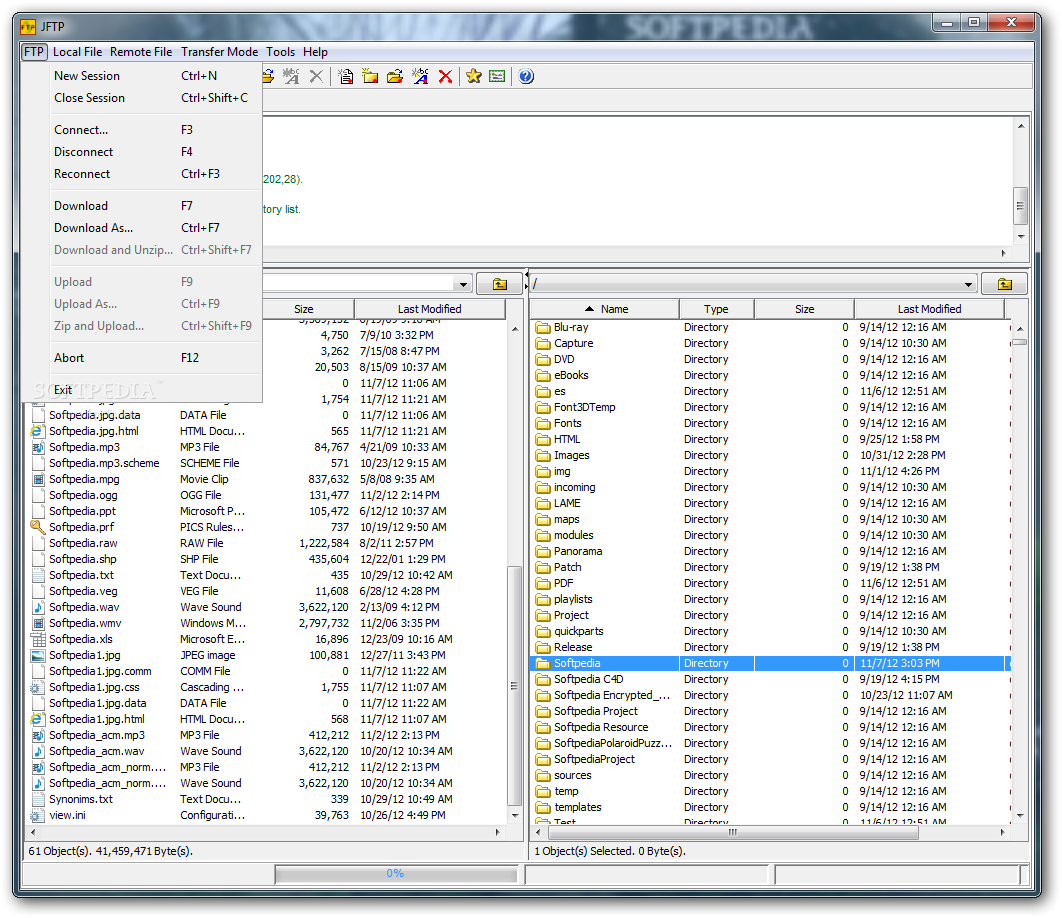Select the quickparts remote directory

(x=578, y=631)
